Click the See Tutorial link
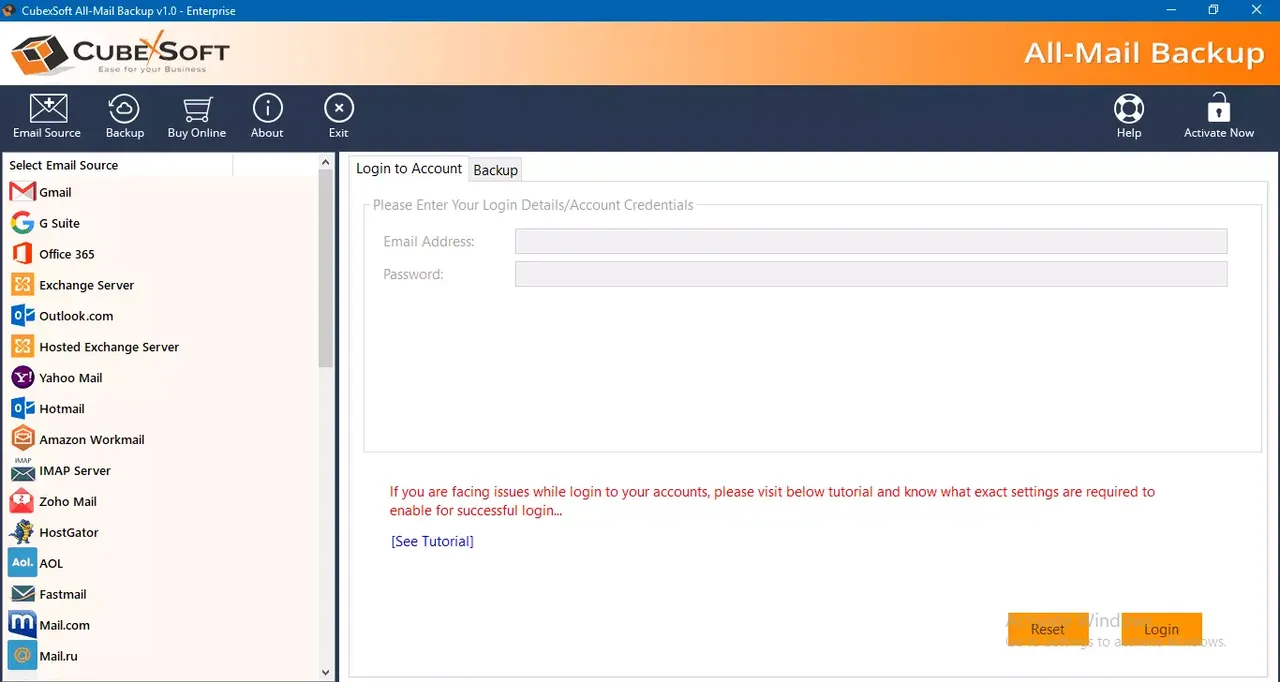 coord(431,541)
